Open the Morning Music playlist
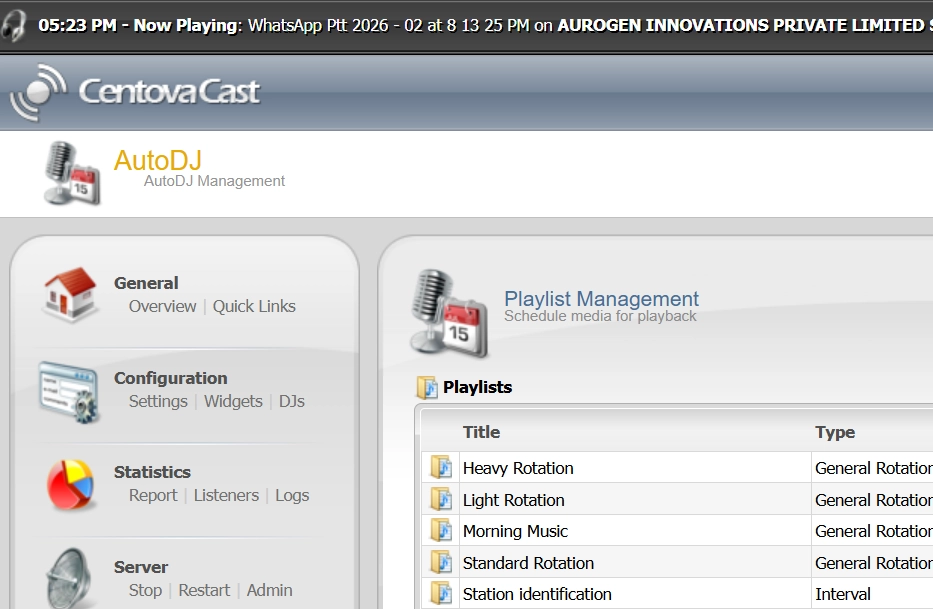 515,531
